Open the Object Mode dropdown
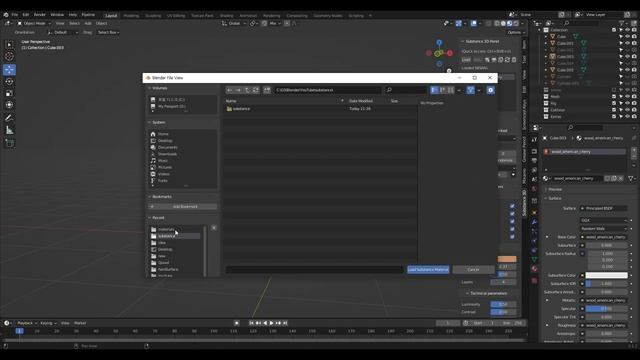This screenshot has width=640, height=360. click(34, 23)
